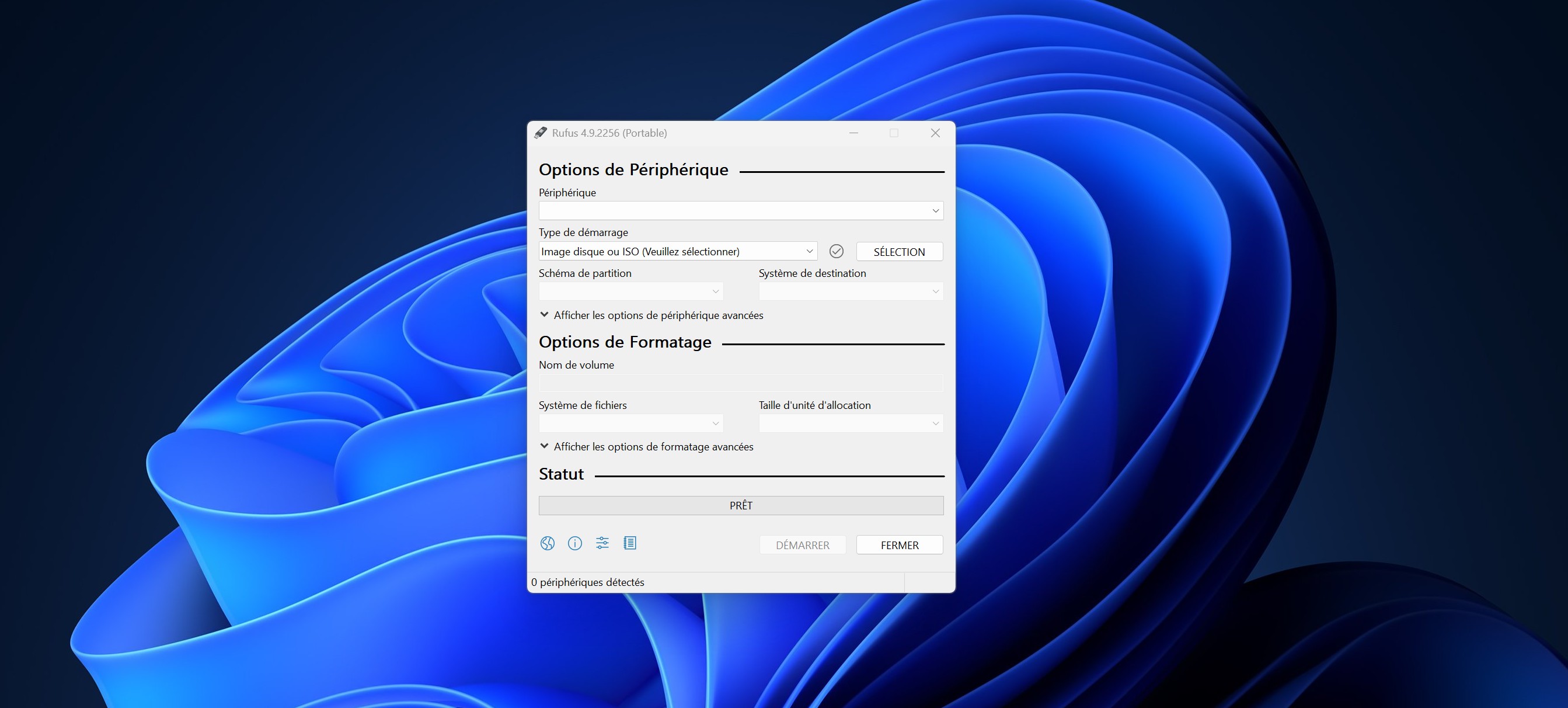Expand advanced périphérique options
Image resolution: width=1568 pixels, height=708 pixels.
657,315
